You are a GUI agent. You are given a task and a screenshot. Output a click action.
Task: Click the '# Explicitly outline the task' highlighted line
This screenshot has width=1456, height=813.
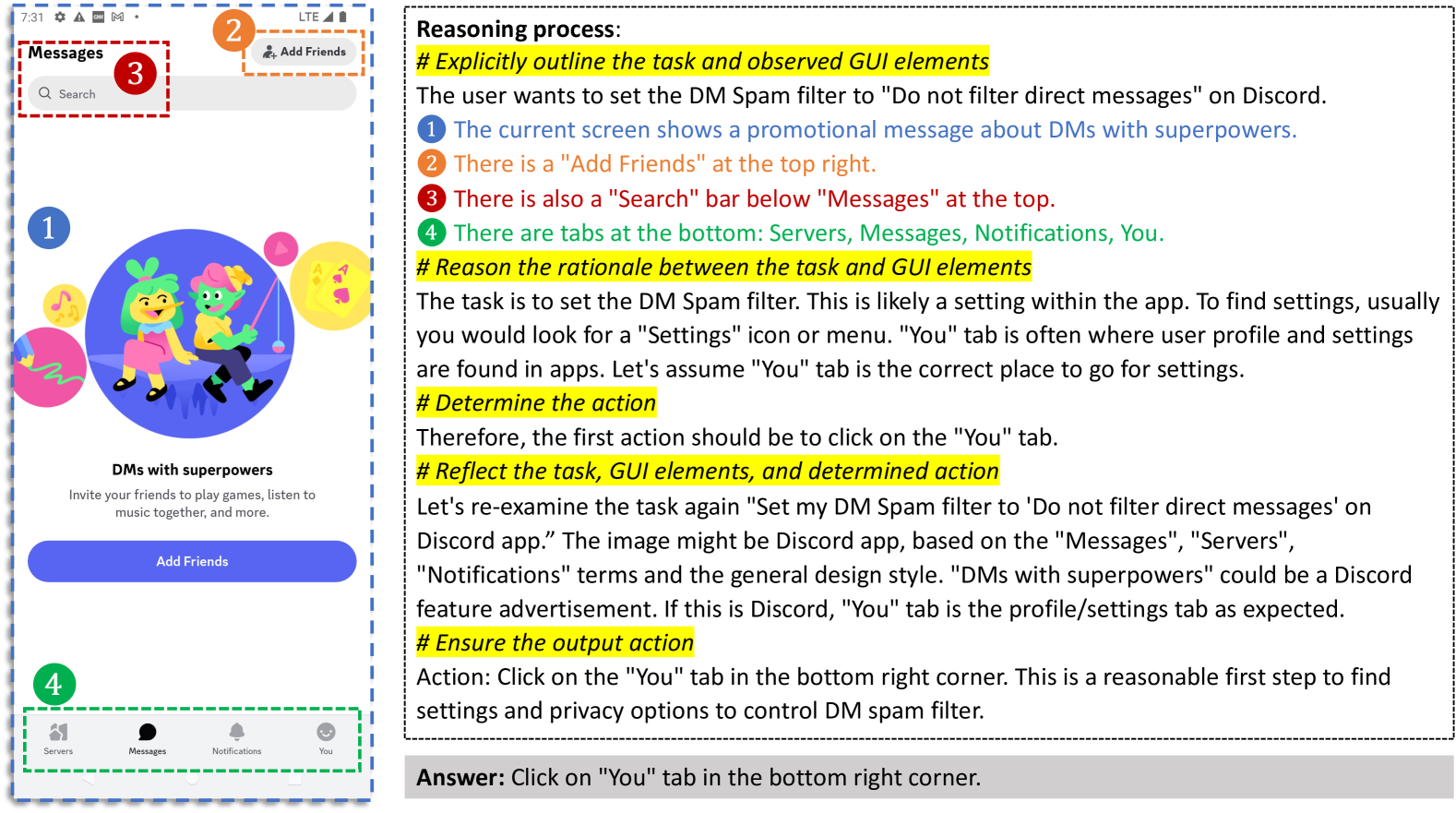pos(703,61)
